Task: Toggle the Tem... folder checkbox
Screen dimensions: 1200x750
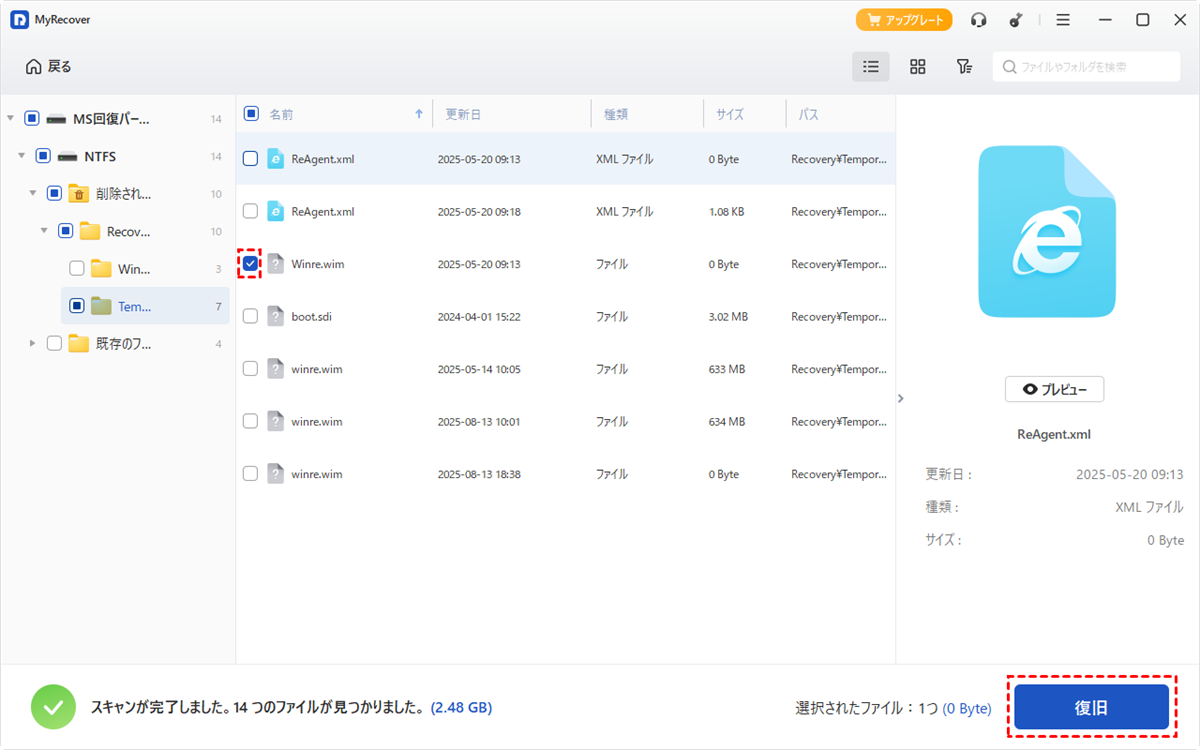Action: click(77, 306)
